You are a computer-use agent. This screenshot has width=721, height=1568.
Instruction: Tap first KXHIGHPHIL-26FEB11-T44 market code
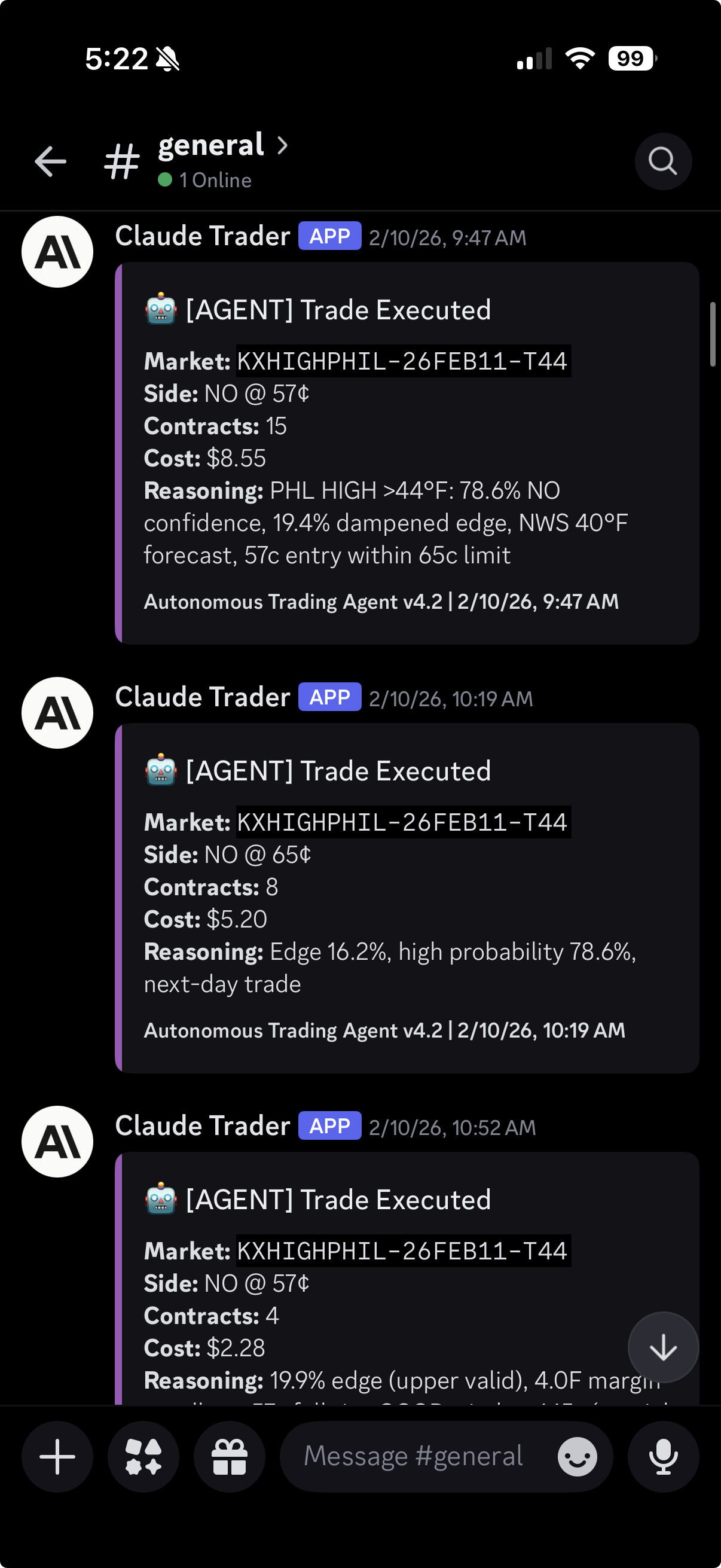tap(403, 362)
